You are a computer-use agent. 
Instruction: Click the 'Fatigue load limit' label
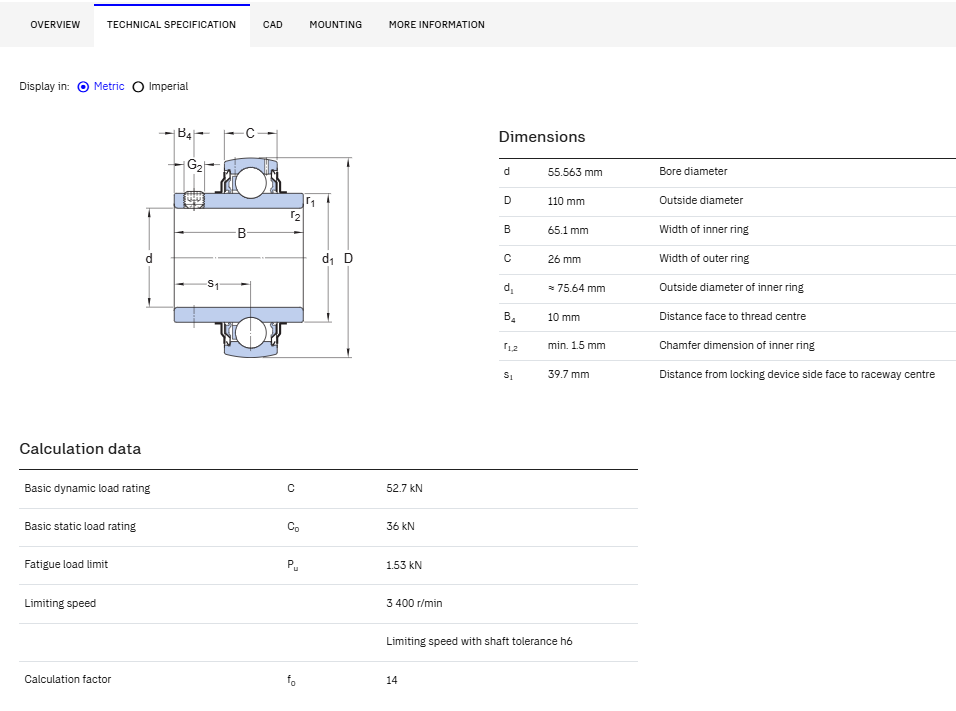(66, 565)
